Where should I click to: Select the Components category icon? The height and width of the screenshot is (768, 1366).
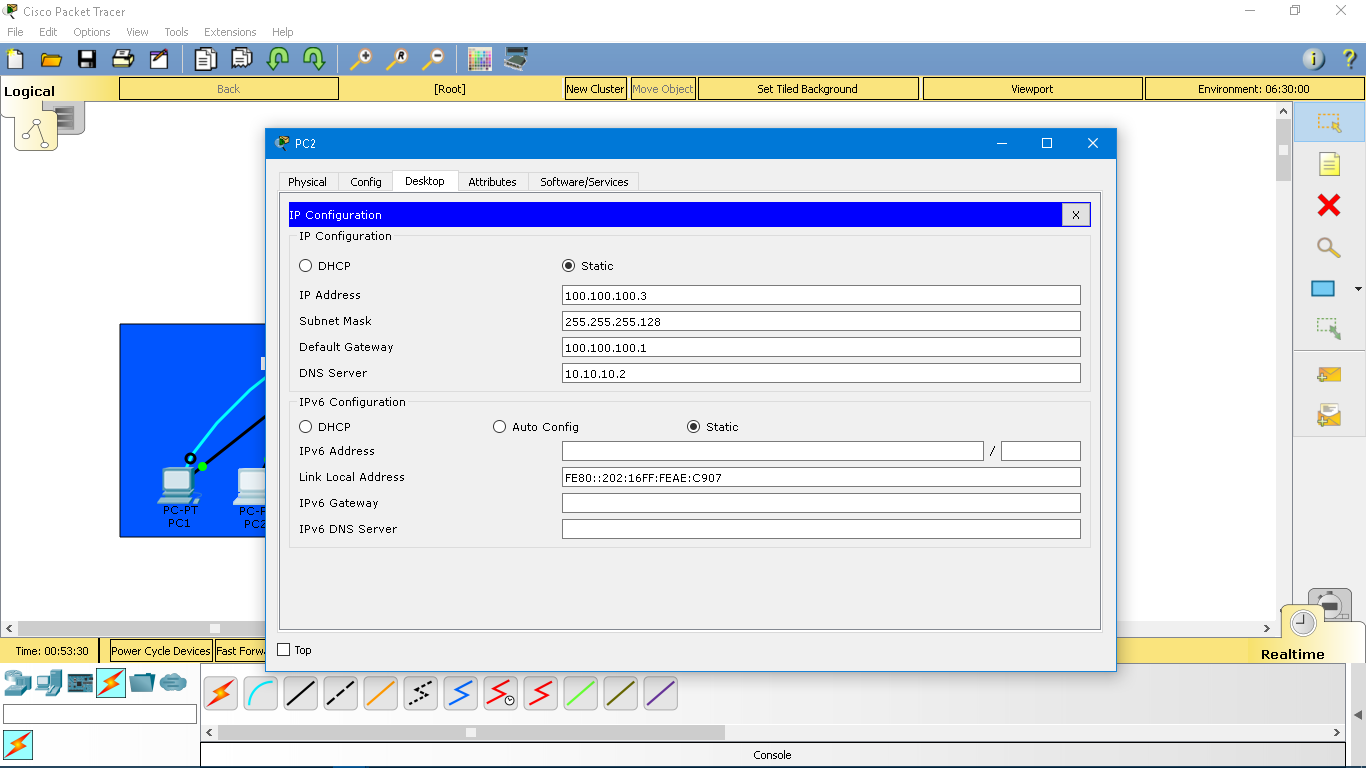[x=80, y=683]
